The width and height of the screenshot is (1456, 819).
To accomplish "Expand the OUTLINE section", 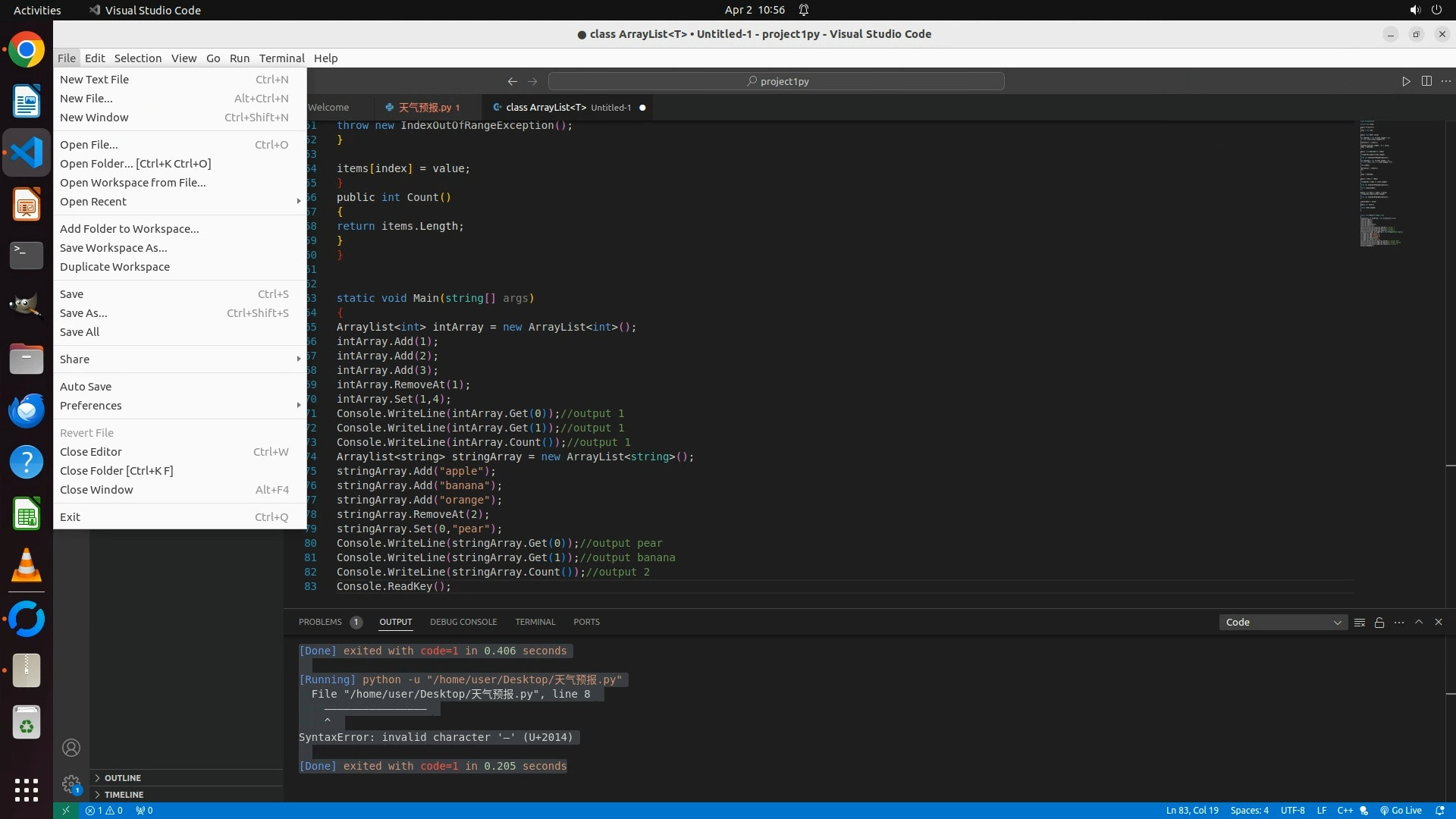I will tap(123, 778).
